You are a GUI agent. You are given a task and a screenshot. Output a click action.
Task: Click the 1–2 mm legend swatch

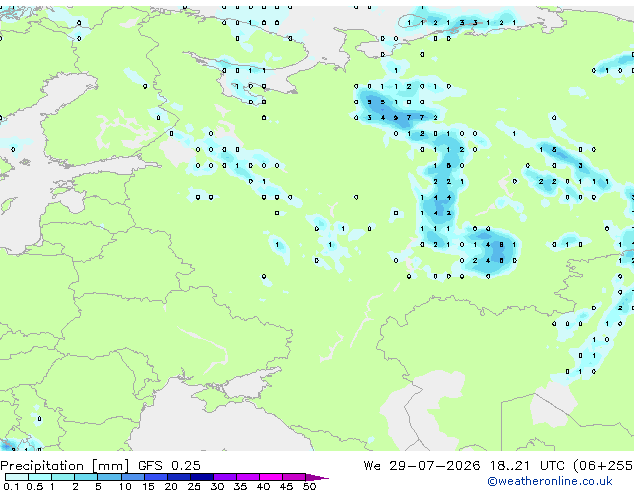[63, 477]
